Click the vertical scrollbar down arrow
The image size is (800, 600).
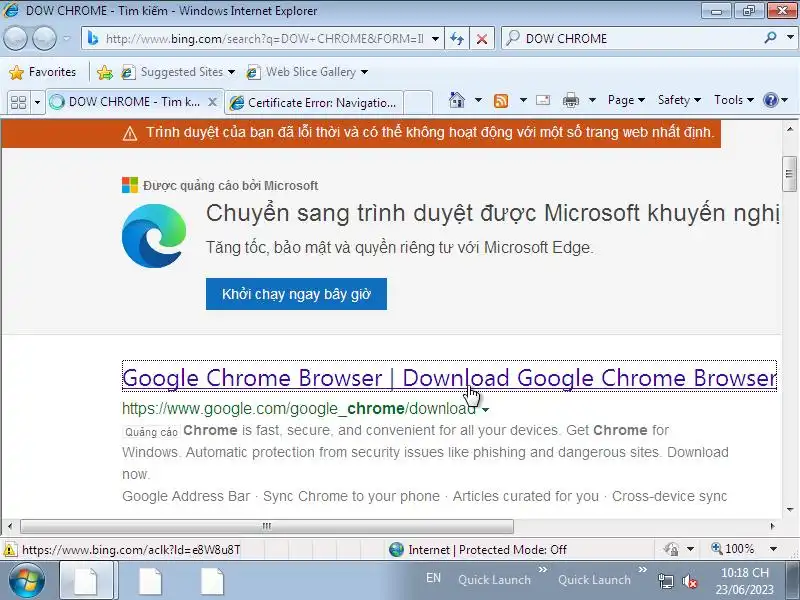790,509
